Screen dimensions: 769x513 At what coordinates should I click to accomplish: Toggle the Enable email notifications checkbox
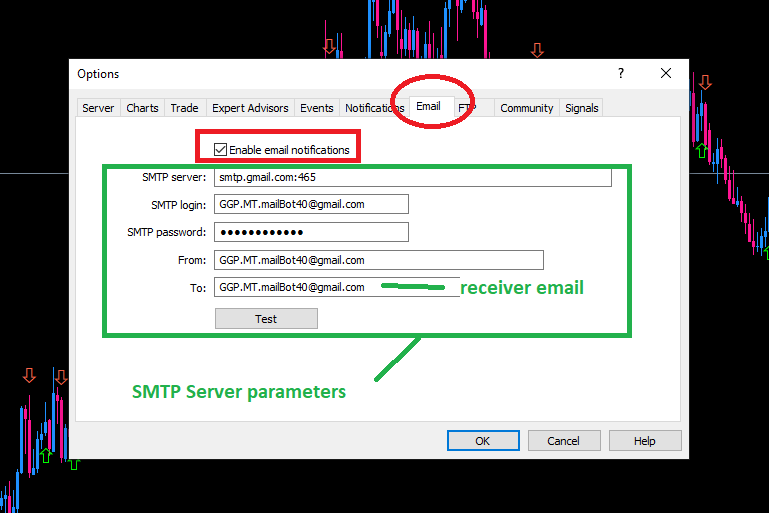coord(221,150)
